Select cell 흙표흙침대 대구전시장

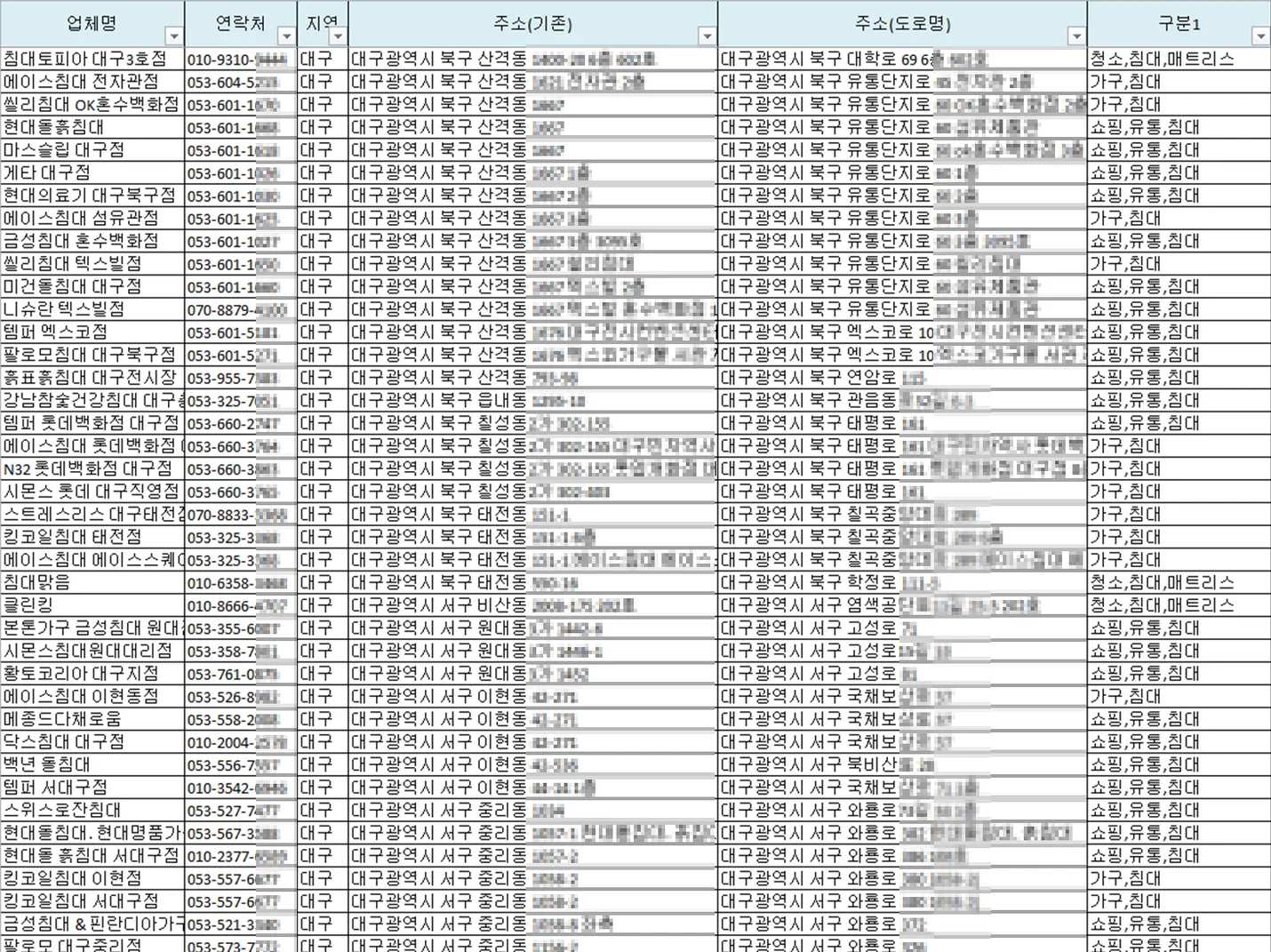coord(92,378)
